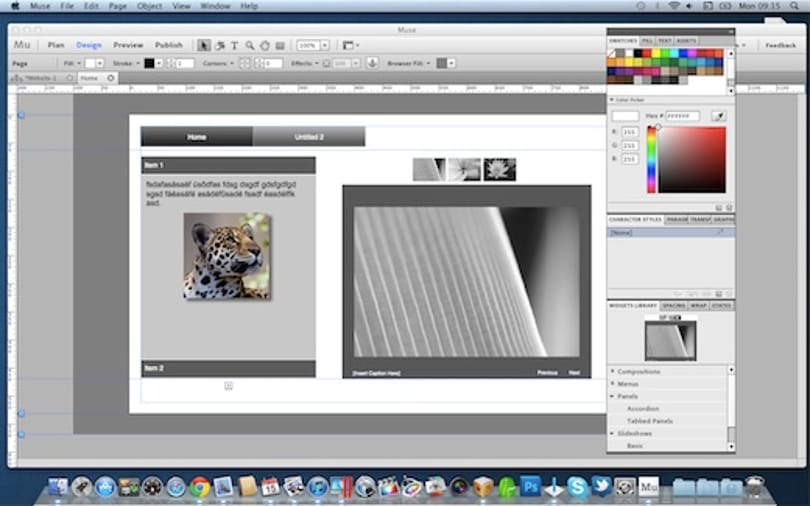This screenshot has width=810, height=506.
Task: Open the calendar icon in dock
Action: [x=270, y=487]
